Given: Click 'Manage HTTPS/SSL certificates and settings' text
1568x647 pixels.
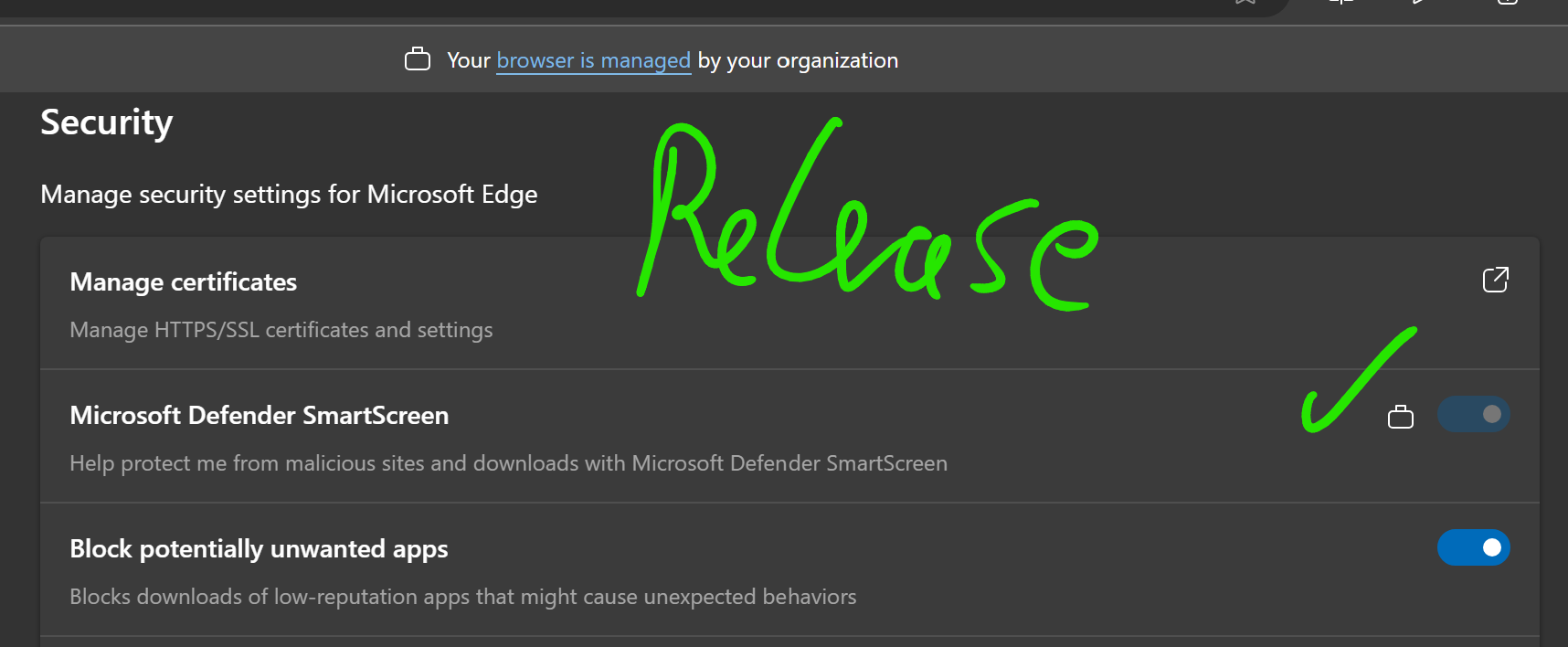Looking at the screenshot, I should (281, 330).
